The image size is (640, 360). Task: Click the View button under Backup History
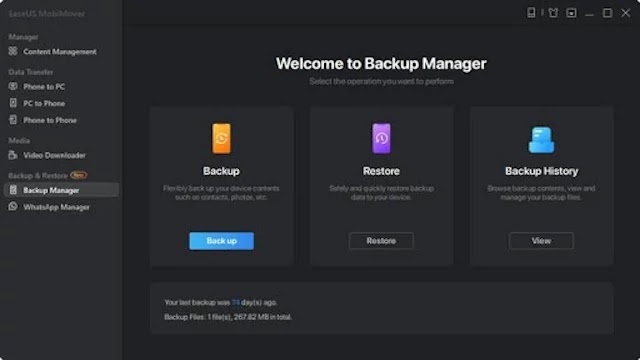click(541, 241)
